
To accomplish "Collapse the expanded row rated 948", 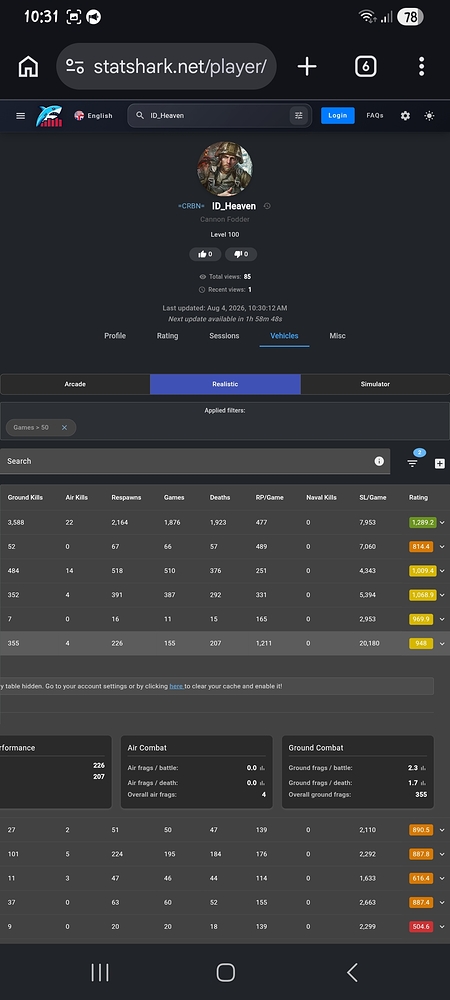I will coord(442,643).
